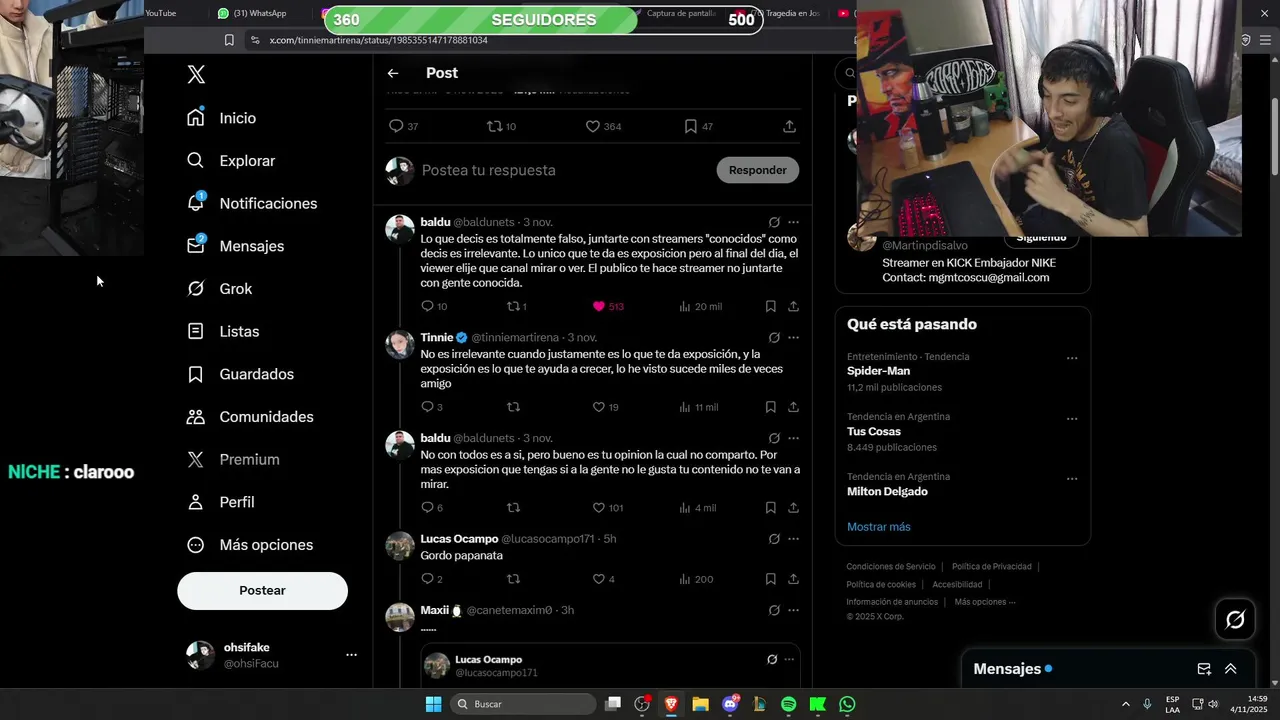Open more options for Tus Cosas trend
This screenshot has width=1280, height=720.
click(1072, 418)
